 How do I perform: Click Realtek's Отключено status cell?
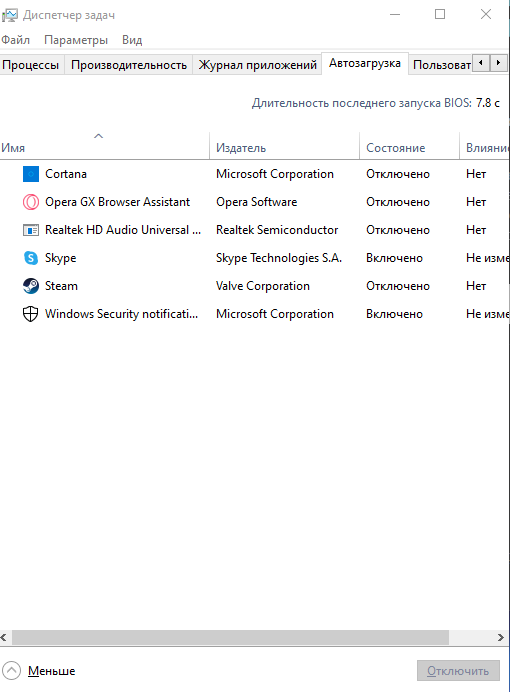(398, 230)
